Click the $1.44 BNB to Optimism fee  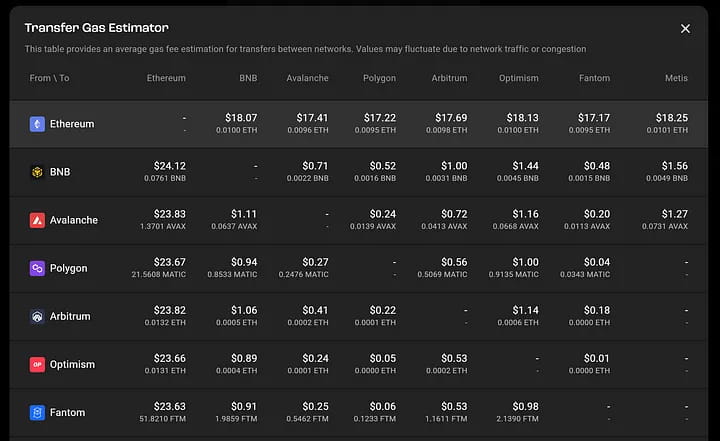point(525,166)
